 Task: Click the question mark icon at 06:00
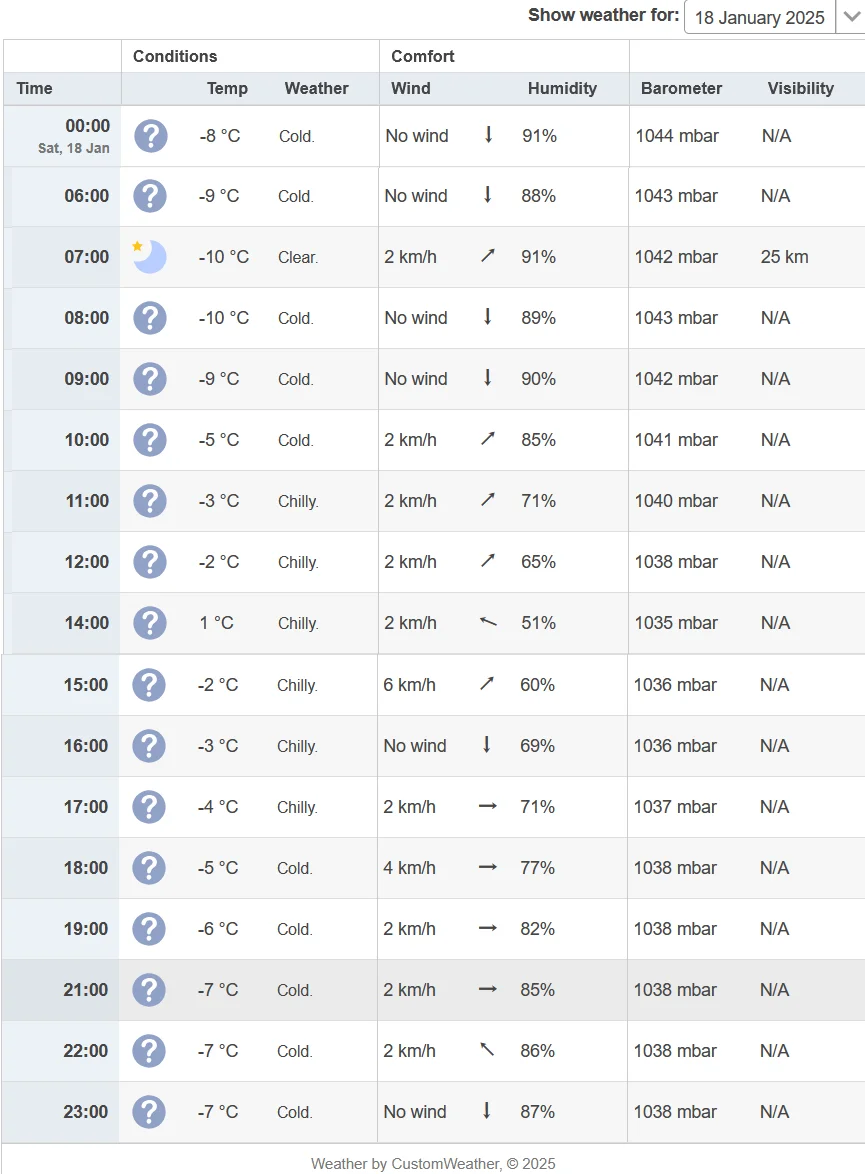(x=150, y=196)
